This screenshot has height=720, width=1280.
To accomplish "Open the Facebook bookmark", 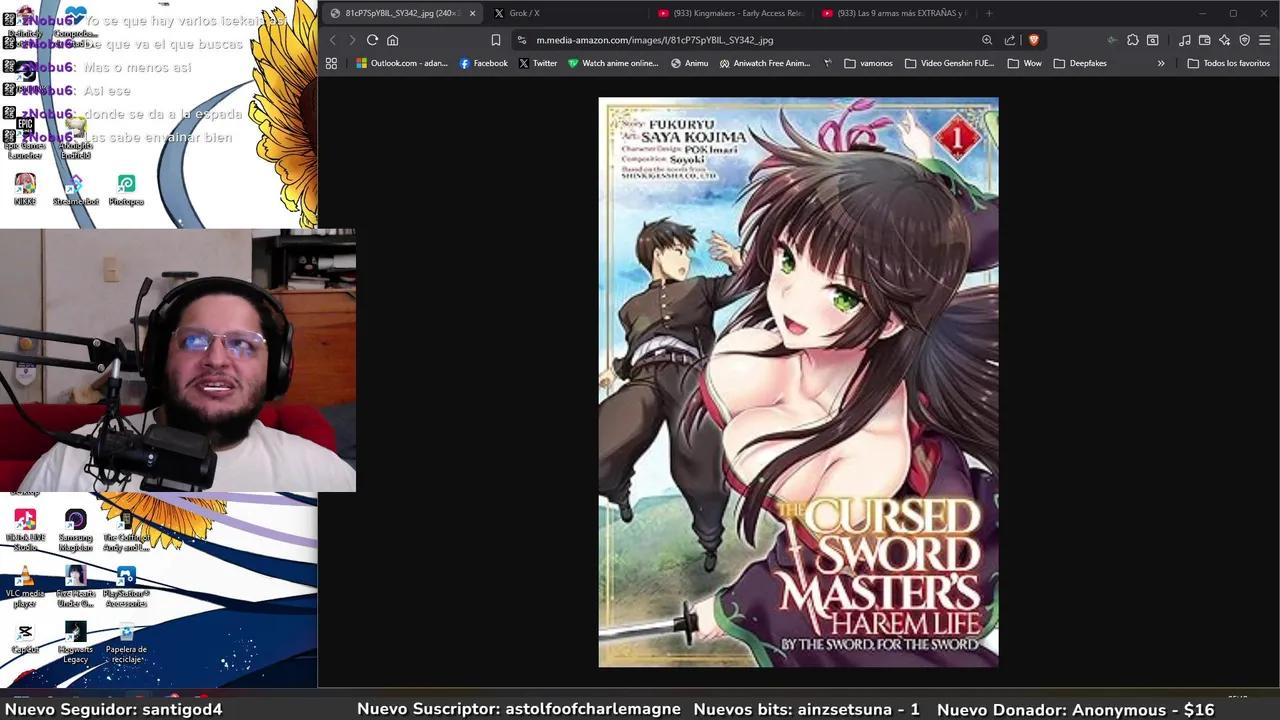I will [x=483, y=63].
